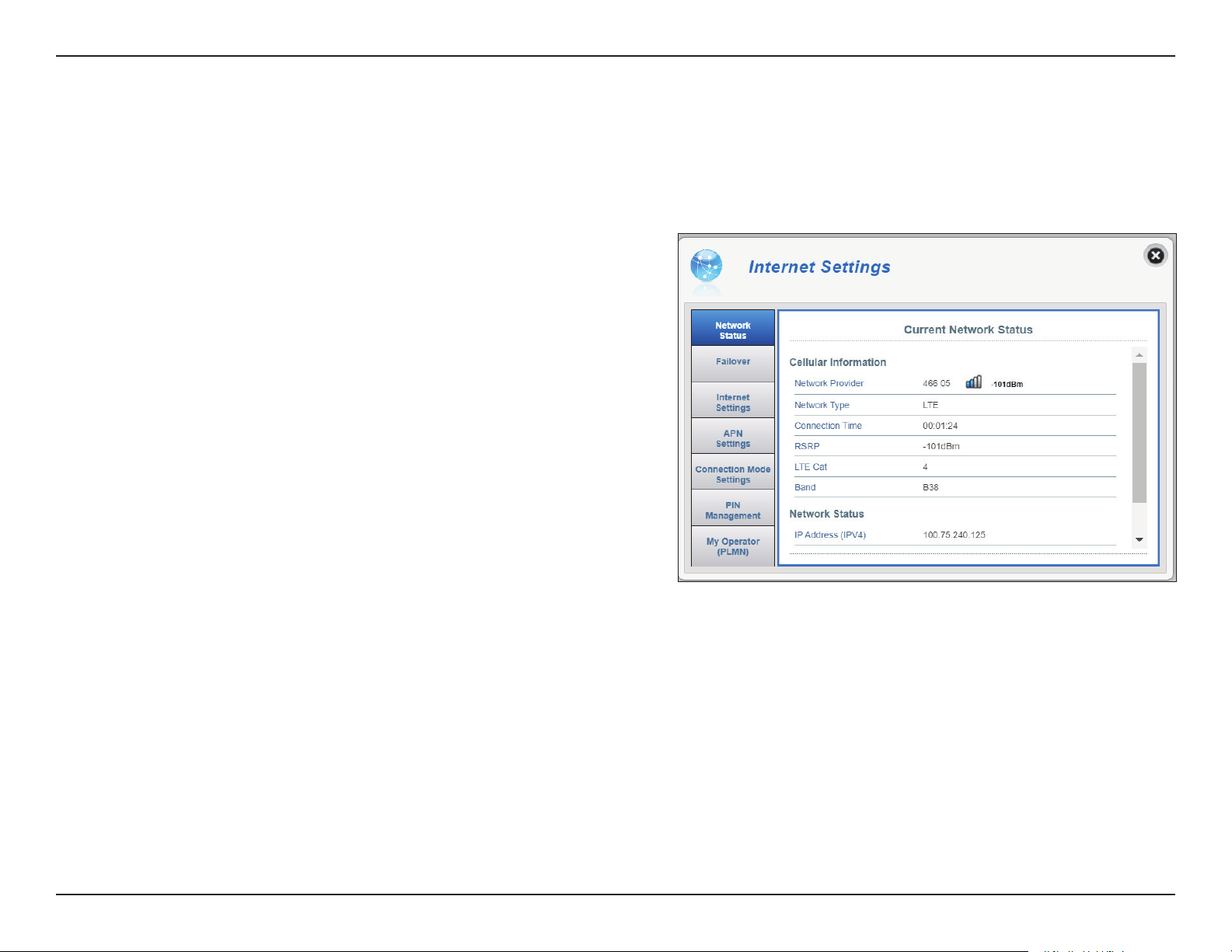Click the scrollbar up arrow
This screenshot has height=952, width=1232.
pyautogui.click(x=1140, y=354)
